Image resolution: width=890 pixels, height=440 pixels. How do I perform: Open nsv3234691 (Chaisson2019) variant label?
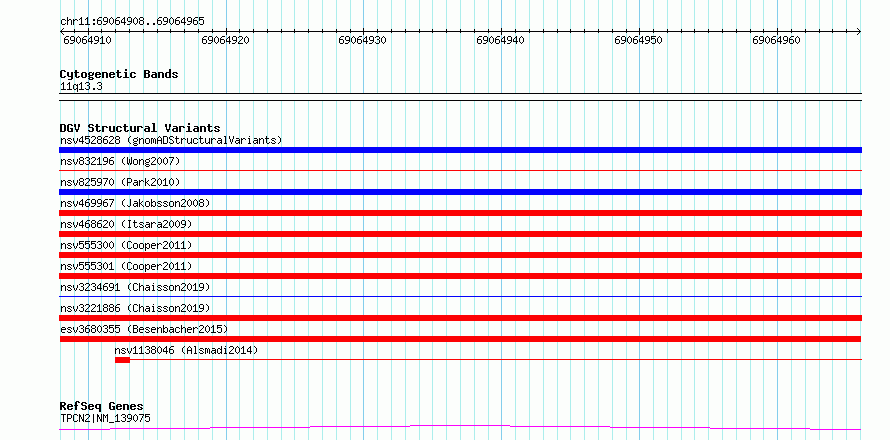click(135, 287)
